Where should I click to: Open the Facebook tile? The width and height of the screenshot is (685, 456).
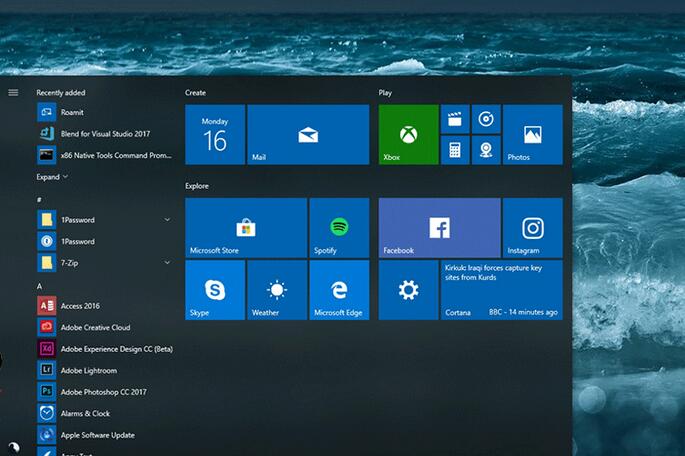[x=439, y=228]
